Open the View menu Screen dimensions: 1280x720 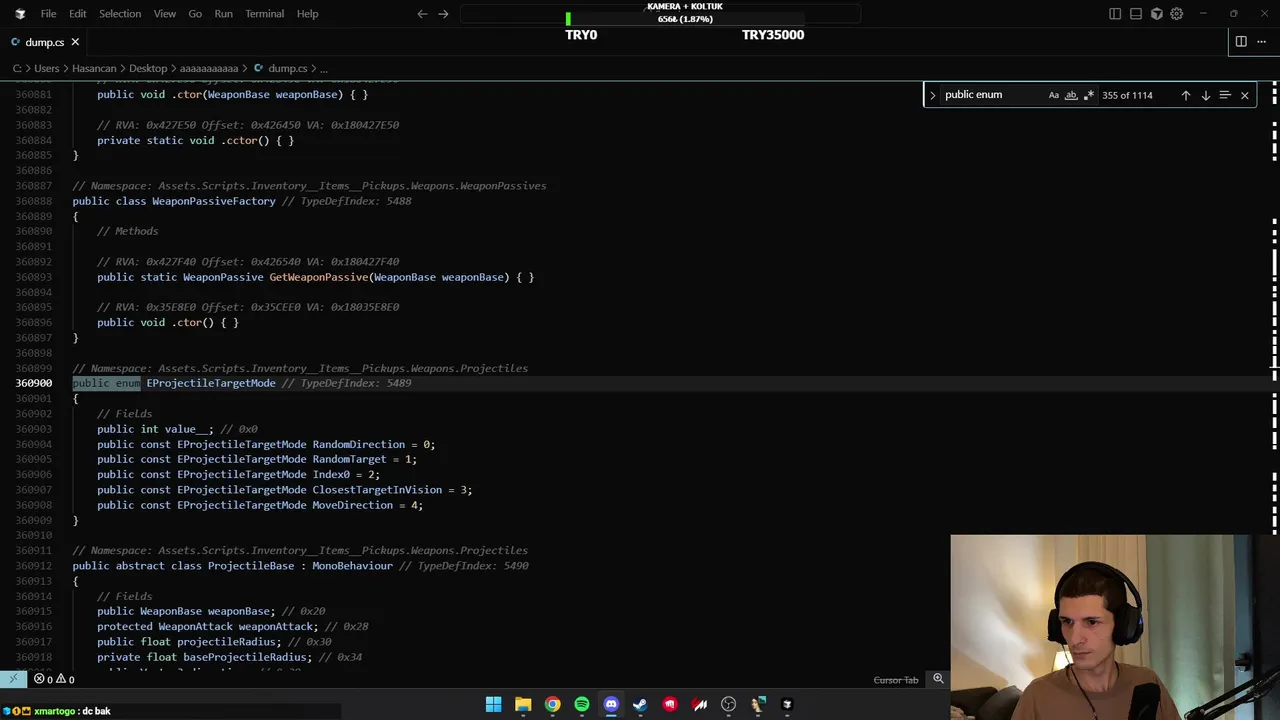pyautogui.click(x=165, y=14)
